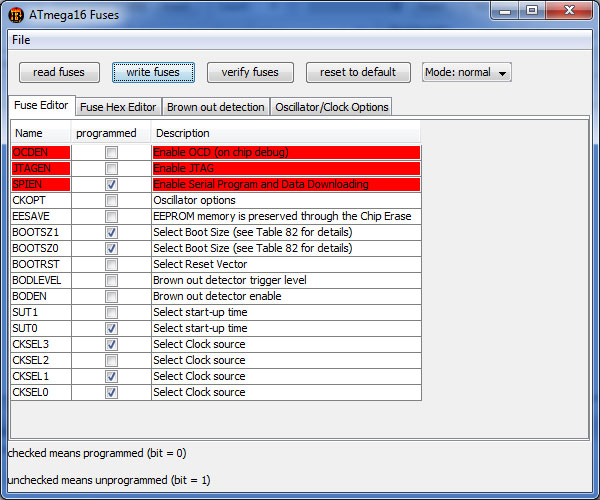
Task: Uncheck the SPIEN fuse checkbox
Action: pos(111,184)
